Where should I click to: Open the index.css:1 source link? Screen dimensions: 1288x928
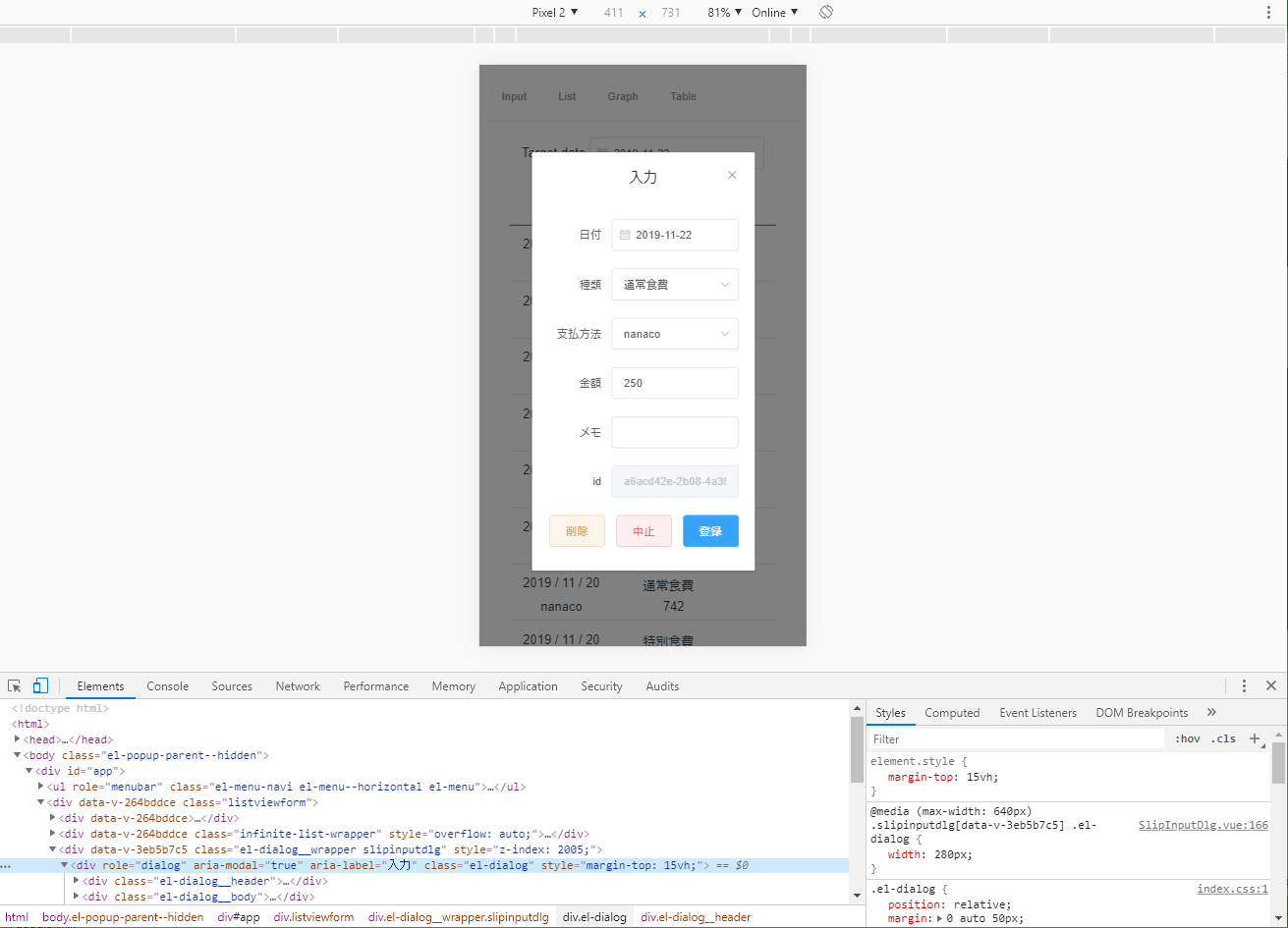tap(1233, 889)
